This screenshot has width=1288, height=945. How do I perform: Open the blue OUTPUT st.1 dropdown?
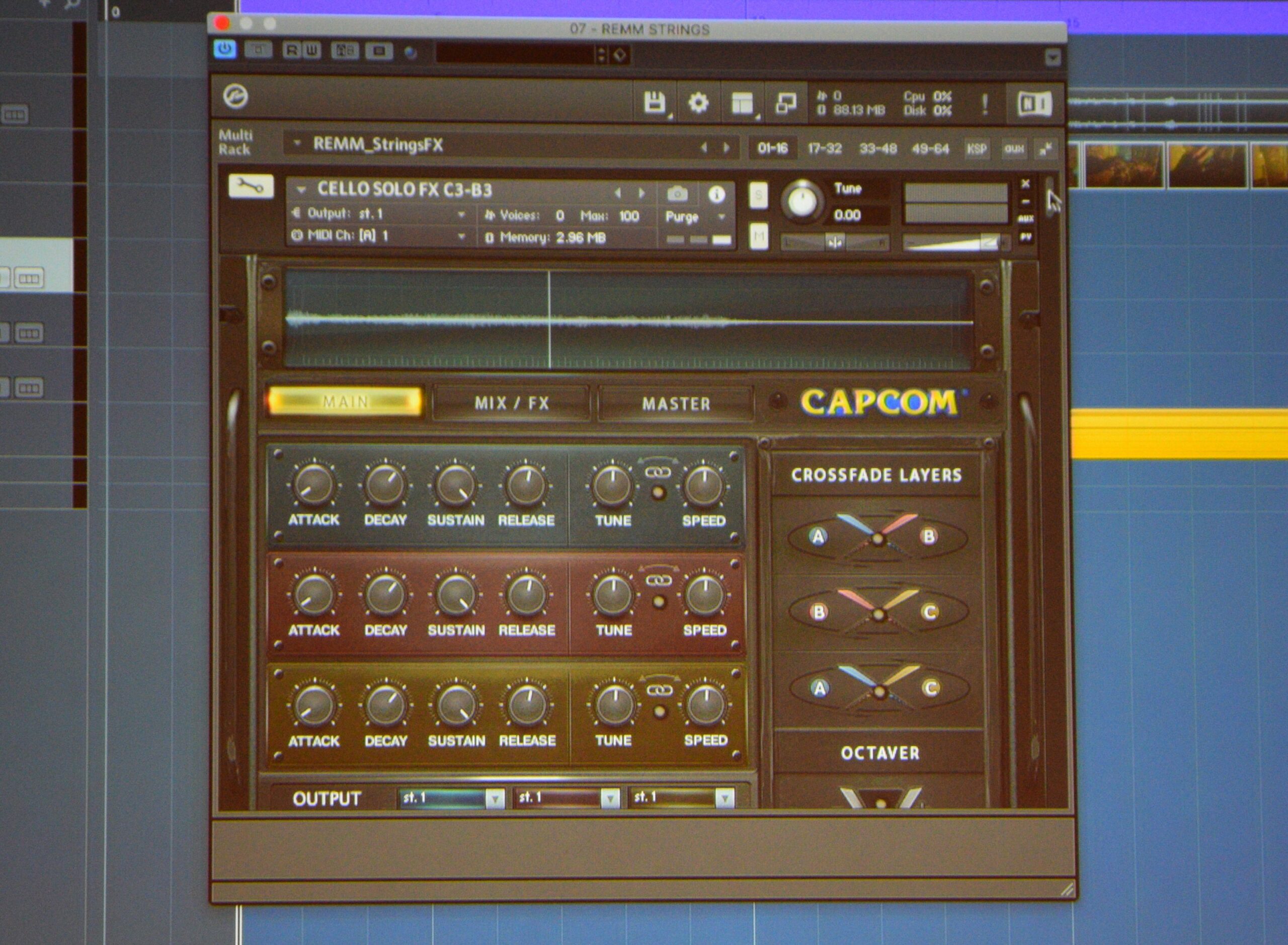click(451, 798)
